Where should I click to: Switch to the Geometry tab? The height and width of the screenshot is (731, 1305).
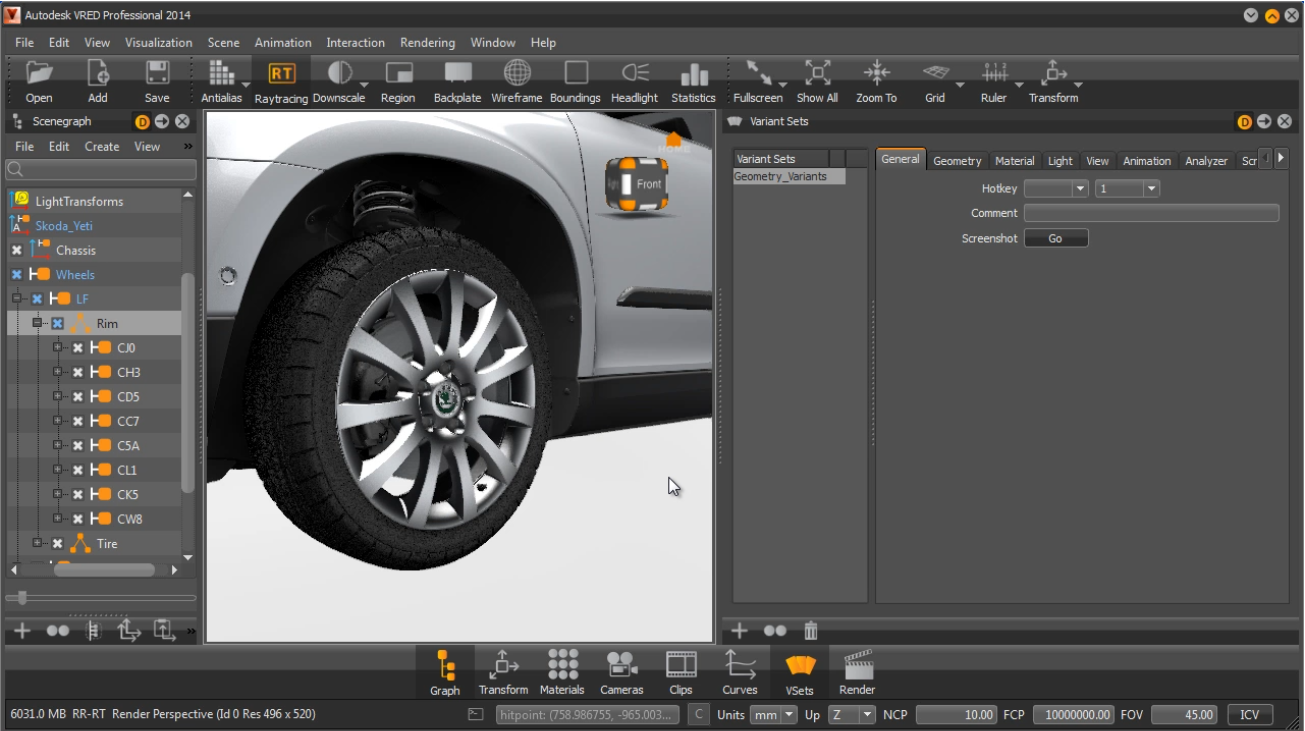pos(957,161)
